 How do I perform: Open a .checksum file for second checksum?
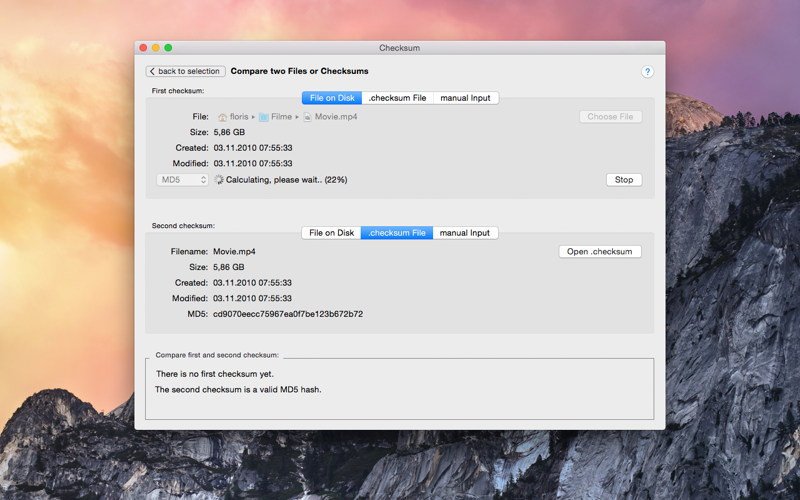point(599,252)
